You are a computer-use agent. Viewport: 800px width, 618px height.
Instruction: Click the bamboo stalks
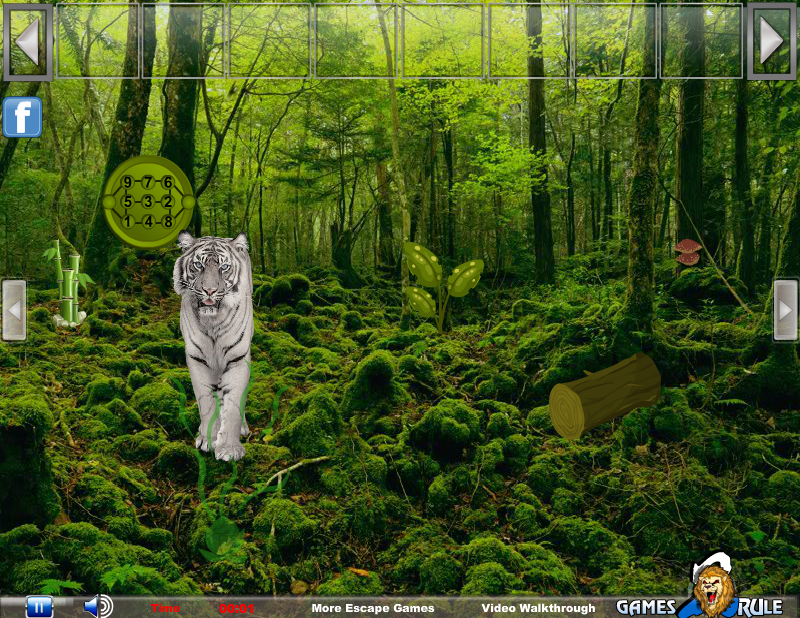(x=67, y=283)
